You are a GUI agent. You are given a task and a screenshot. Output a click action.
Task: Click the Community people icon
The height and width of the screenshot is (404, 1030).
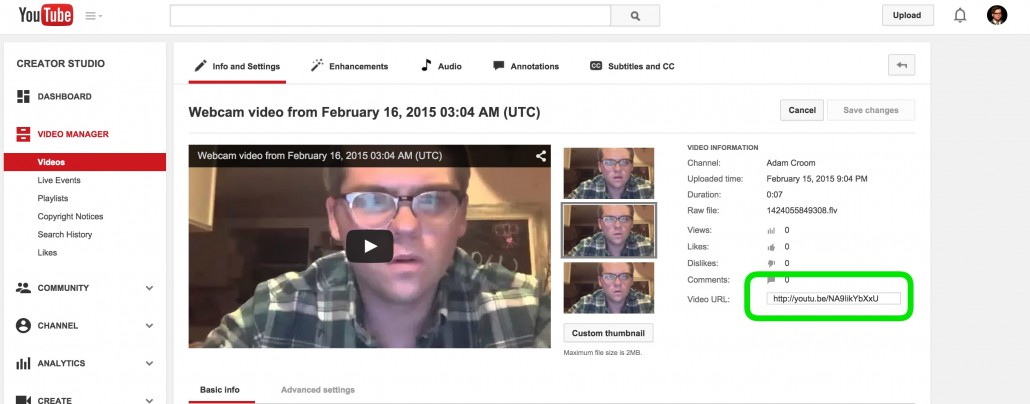(23, 288)
